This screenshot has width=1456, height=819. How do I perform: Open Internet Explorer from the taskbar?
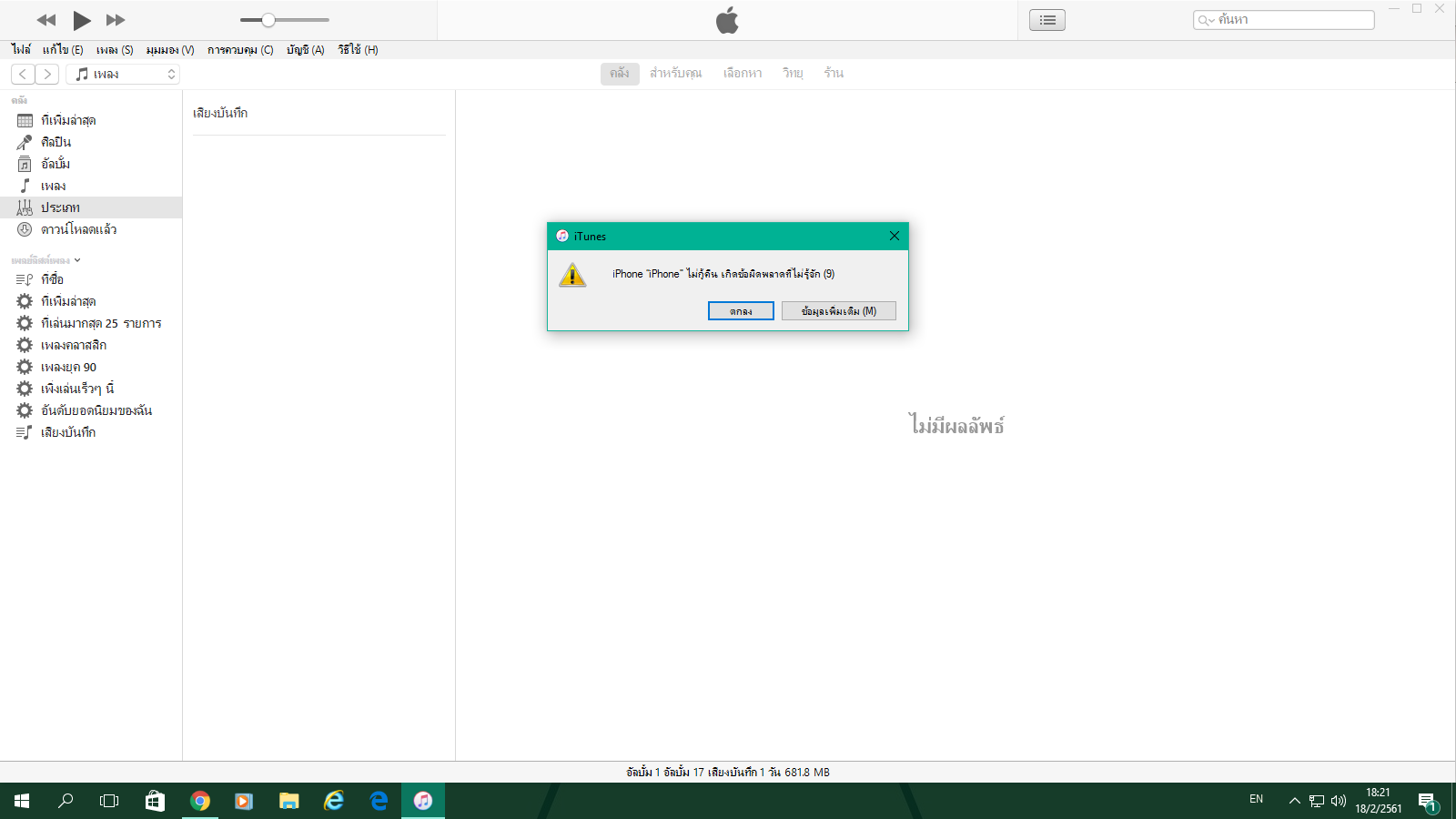(334, 801)
